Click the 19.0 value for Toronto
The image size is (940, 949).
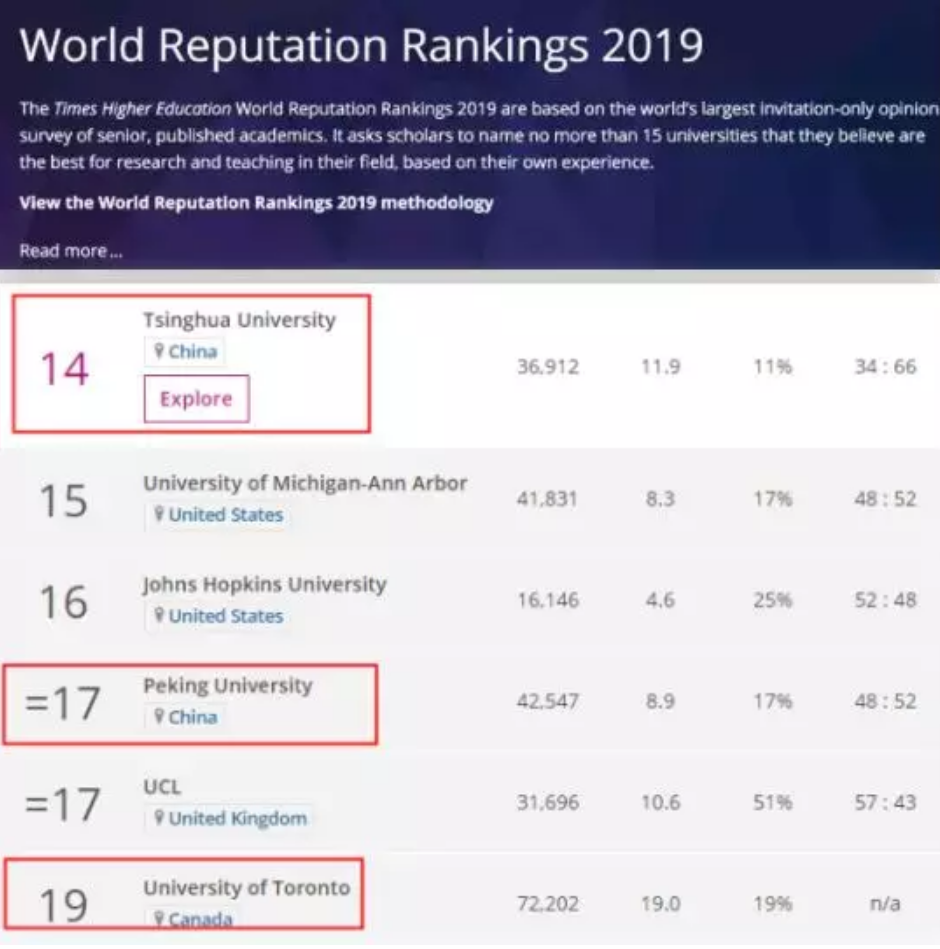[x=660, y=904]
